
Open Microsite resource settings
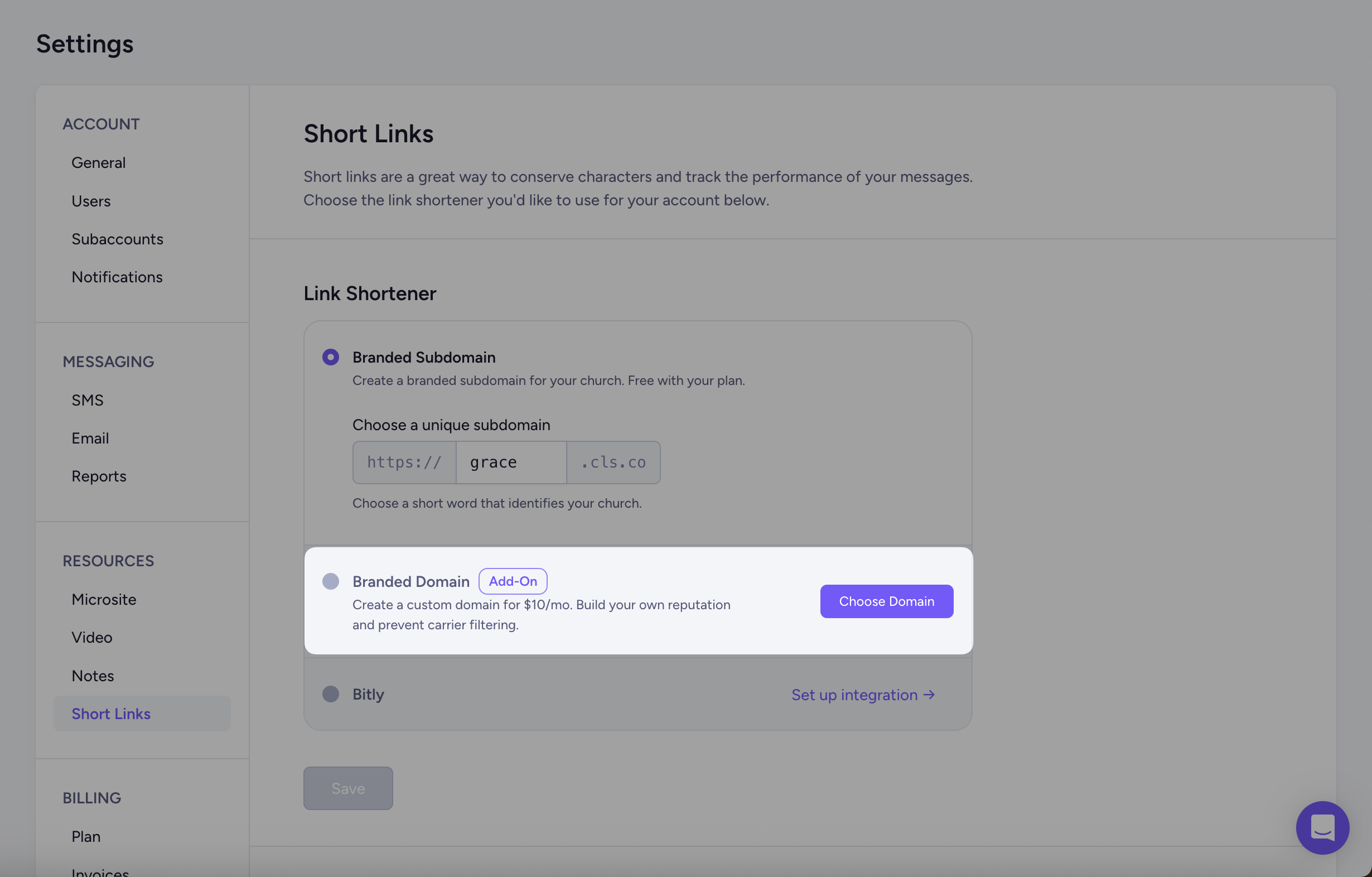104,600
